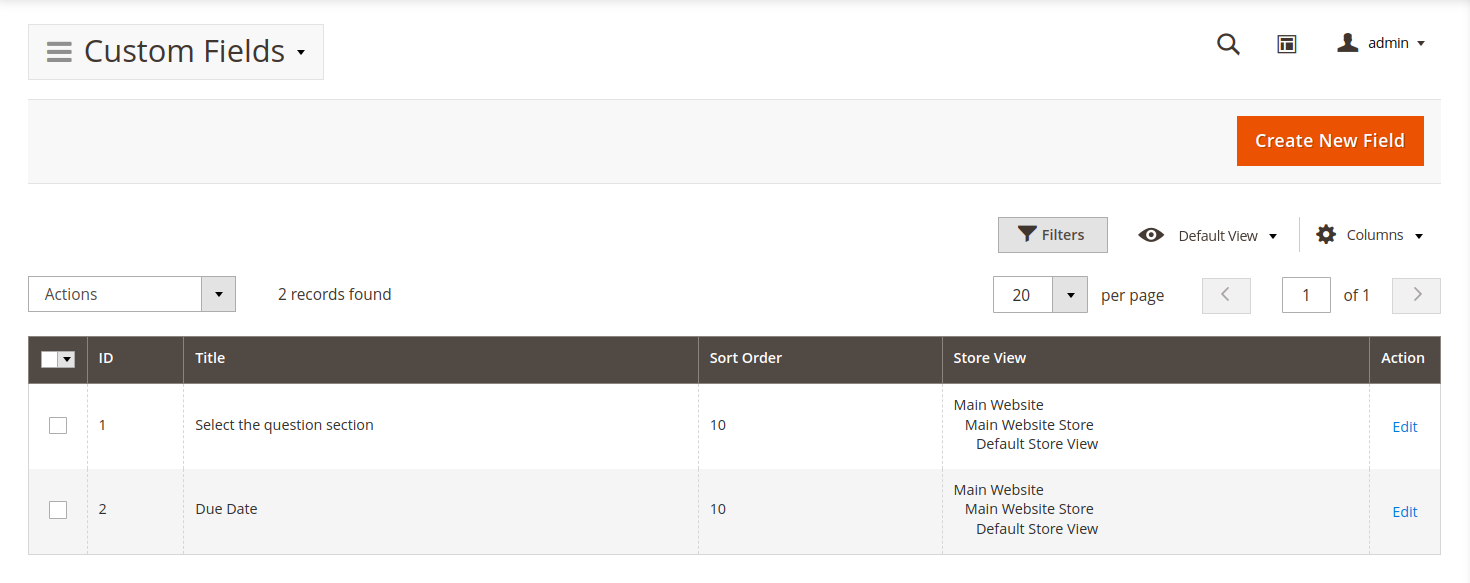Viewport: 1470px width, 583px height.
Task: Click the eye icon beside Default View
Action: tap(1151, 234)
